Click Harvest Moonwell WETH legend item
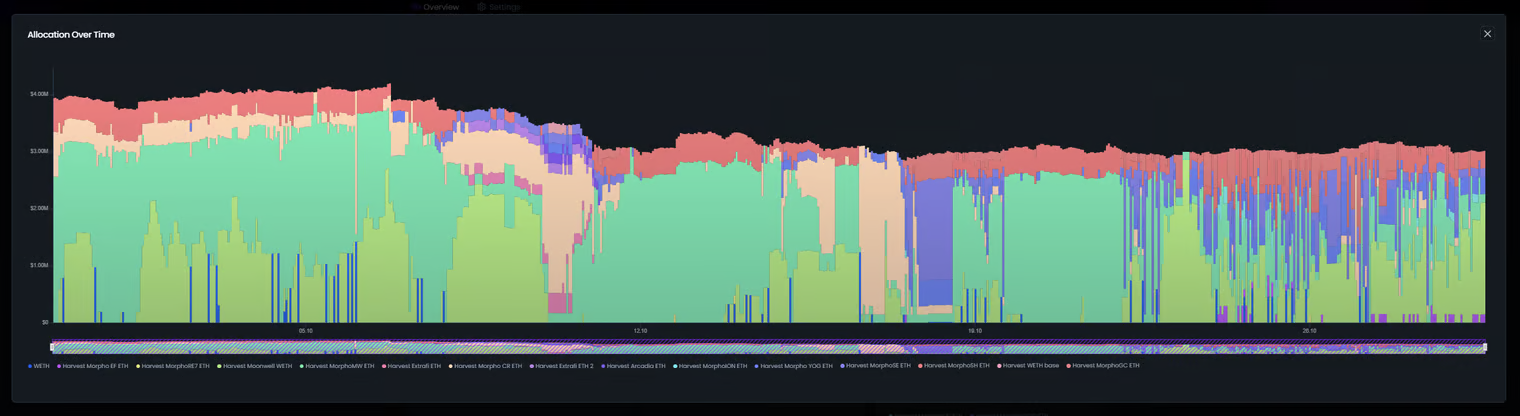This screenshot has height=416, width=1520. [257, 366]
